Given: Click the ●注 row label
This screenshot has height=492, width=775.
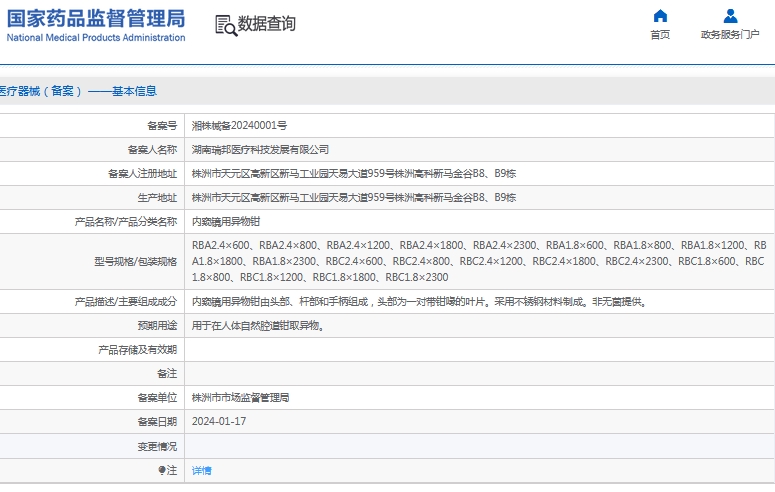Looking at the screenshot, I should [x=168, y=470].
